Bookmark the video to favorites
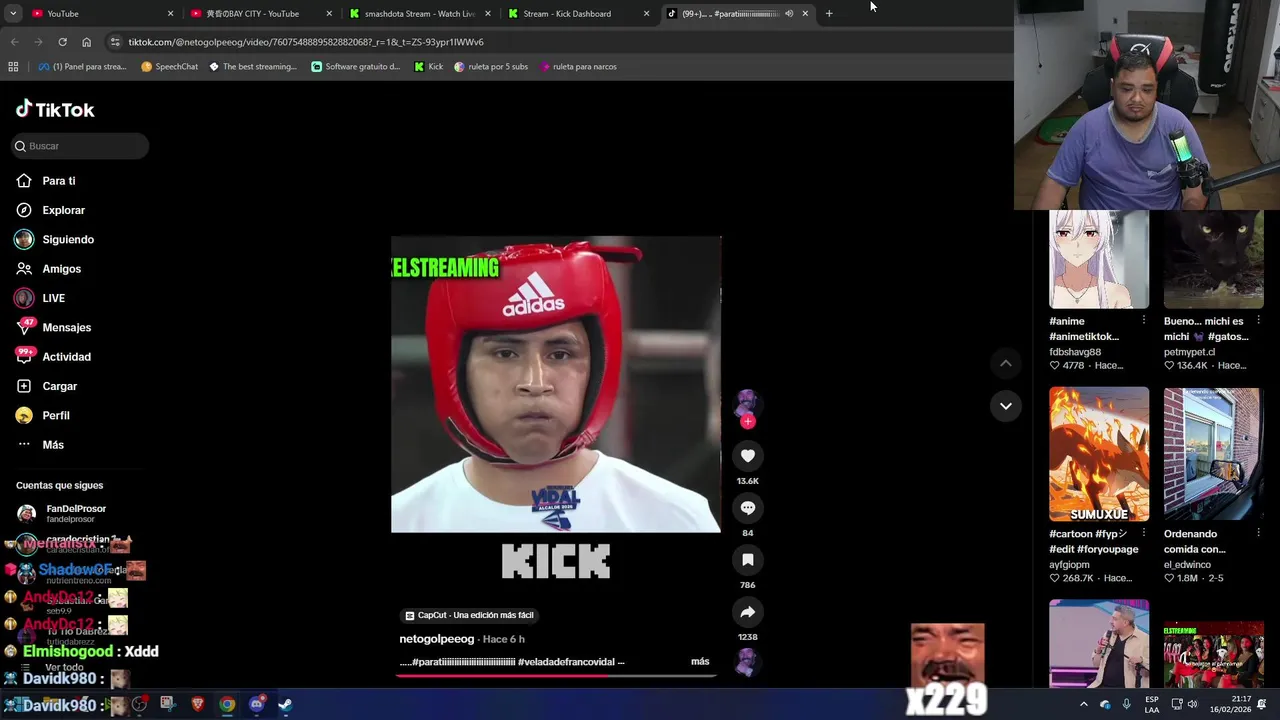Viewport: 1280px width, 720px height. (748, 560)
